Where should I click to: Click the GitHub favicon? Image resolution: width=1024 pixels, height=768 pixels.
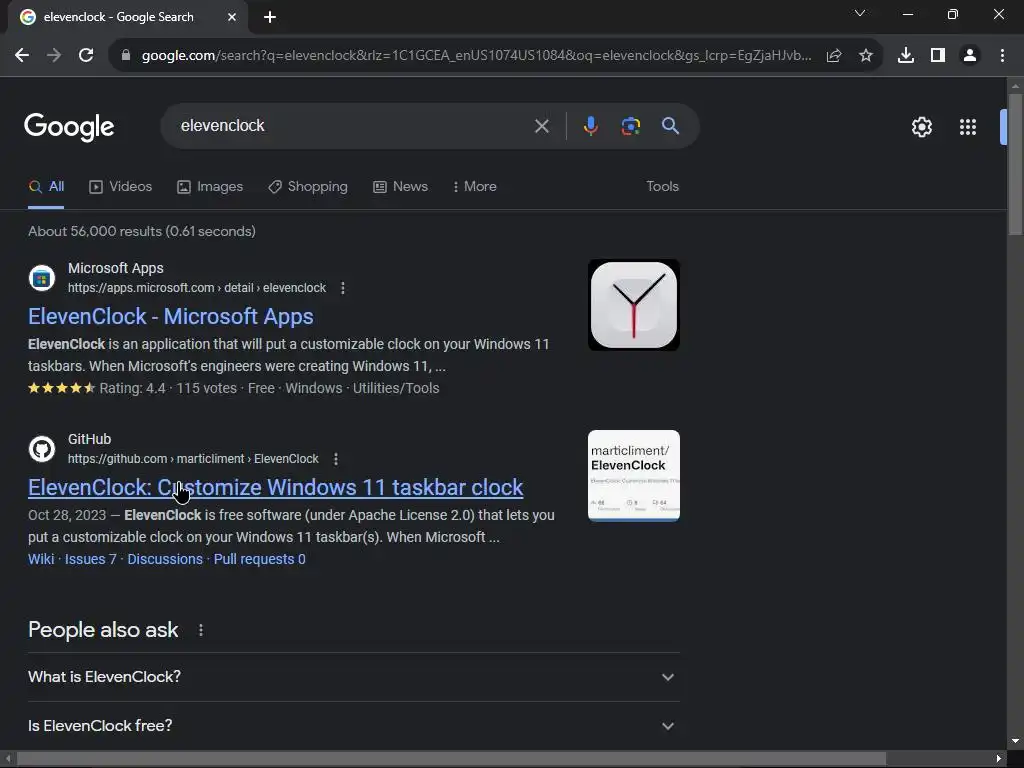(x=42, y=449)
